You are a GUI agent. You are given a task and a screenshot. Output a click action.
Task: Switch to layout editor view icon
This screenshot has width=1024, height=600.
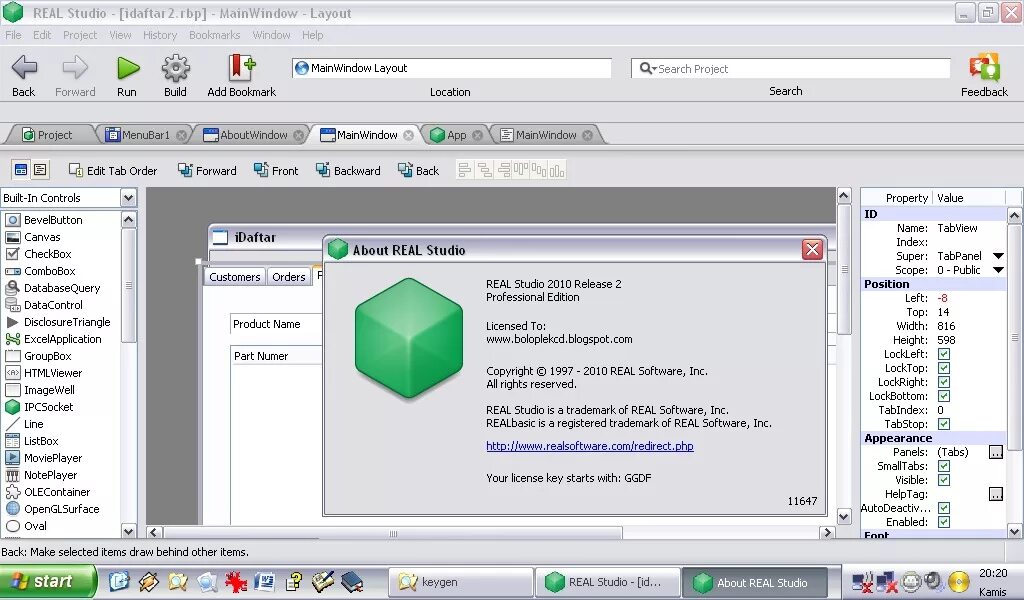tap(21, 170)
